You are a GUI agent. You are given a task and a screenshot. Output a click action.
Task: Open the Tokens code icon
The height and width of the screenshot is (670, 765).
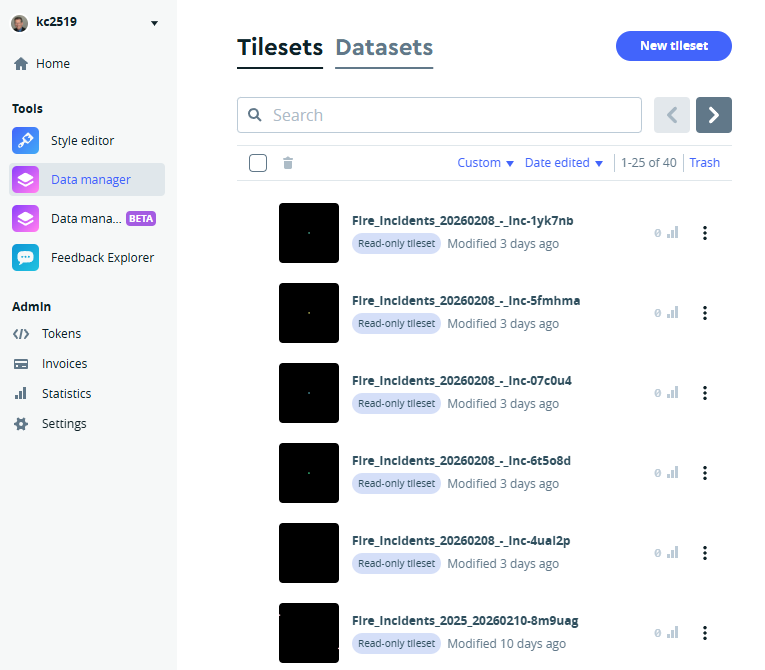(21, 334)
